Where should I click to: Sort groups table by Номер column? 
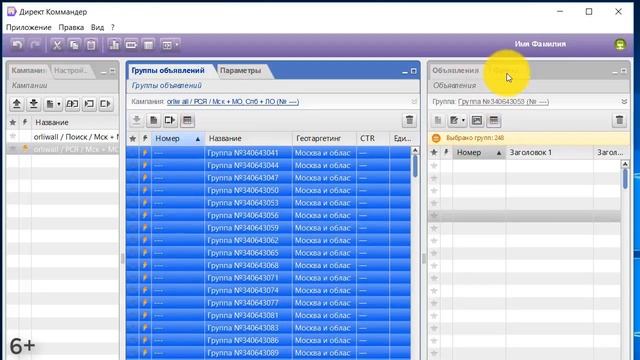point(178,138)
